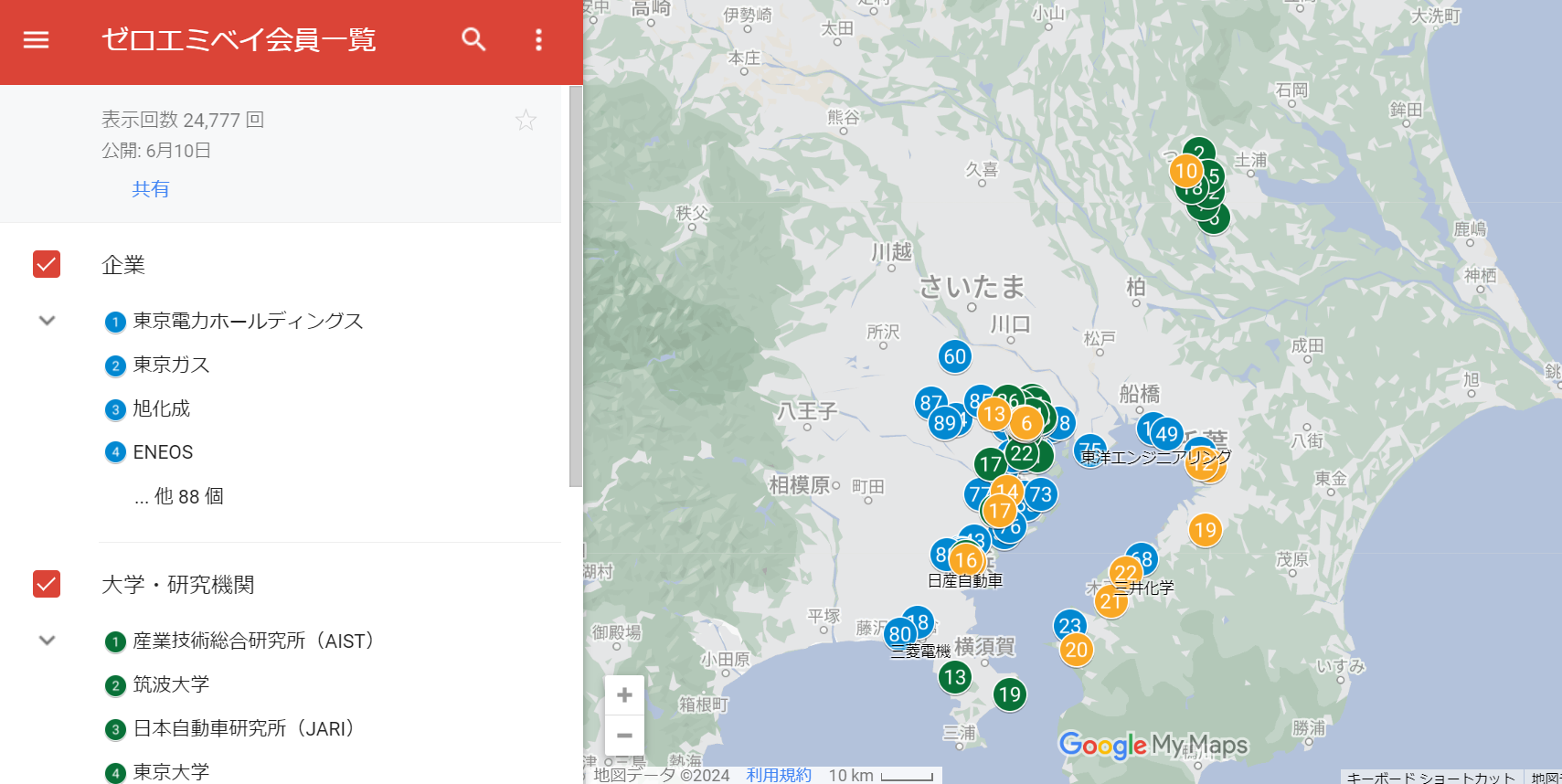Show the other 88 items

coord(178,496)
